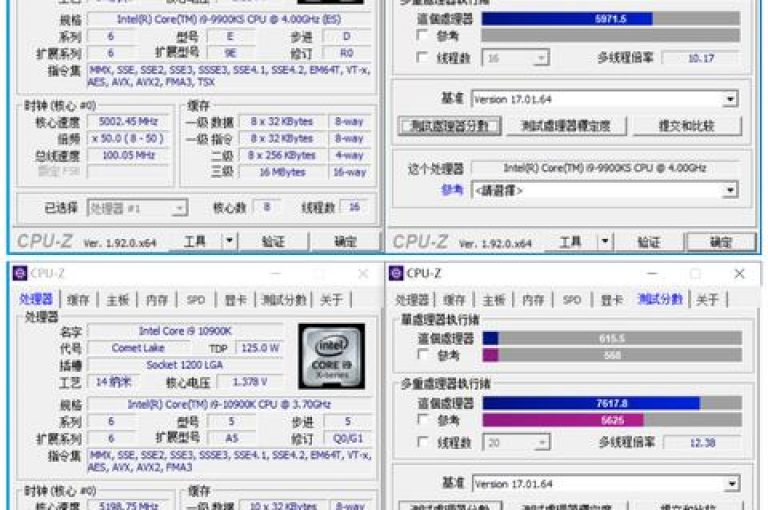Screen dimensions: 768x510
Task: Open the 缓存 tab in the 10900K benchmark window
Action: [x=455, y=299]
